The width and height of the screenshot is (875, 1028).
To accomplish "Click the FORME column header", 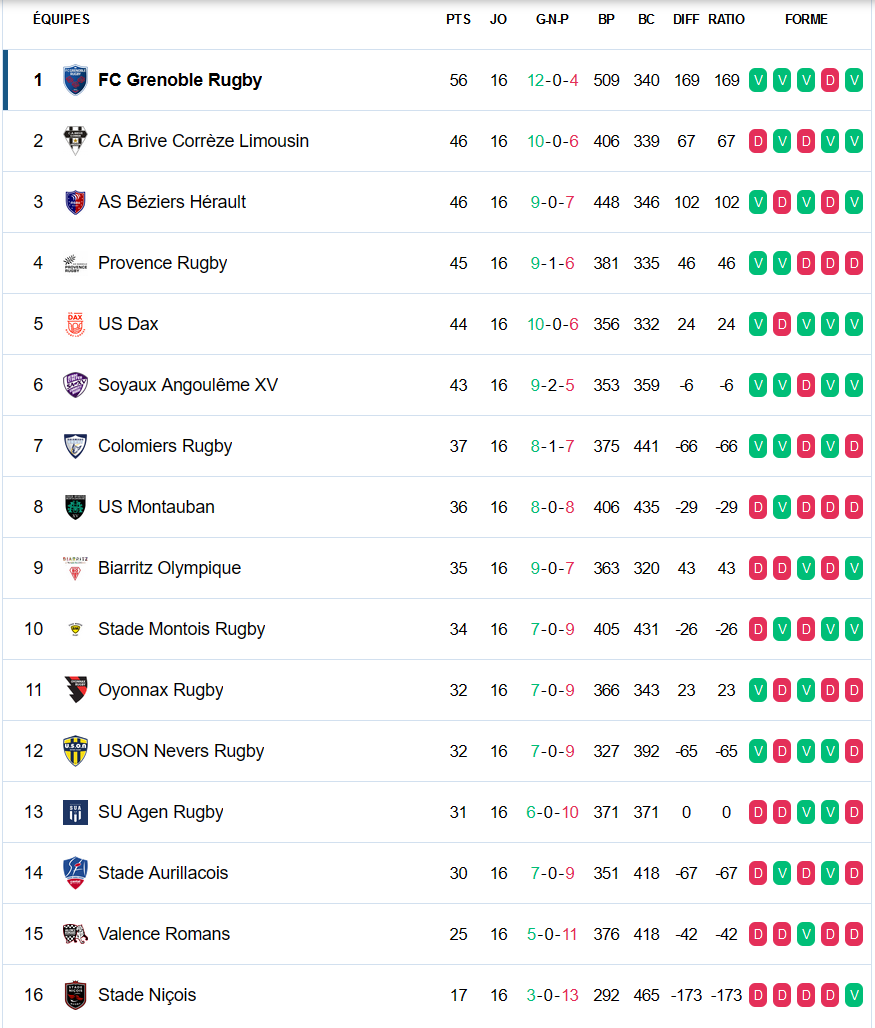I will pyautogui.click(x=806, y=20).
